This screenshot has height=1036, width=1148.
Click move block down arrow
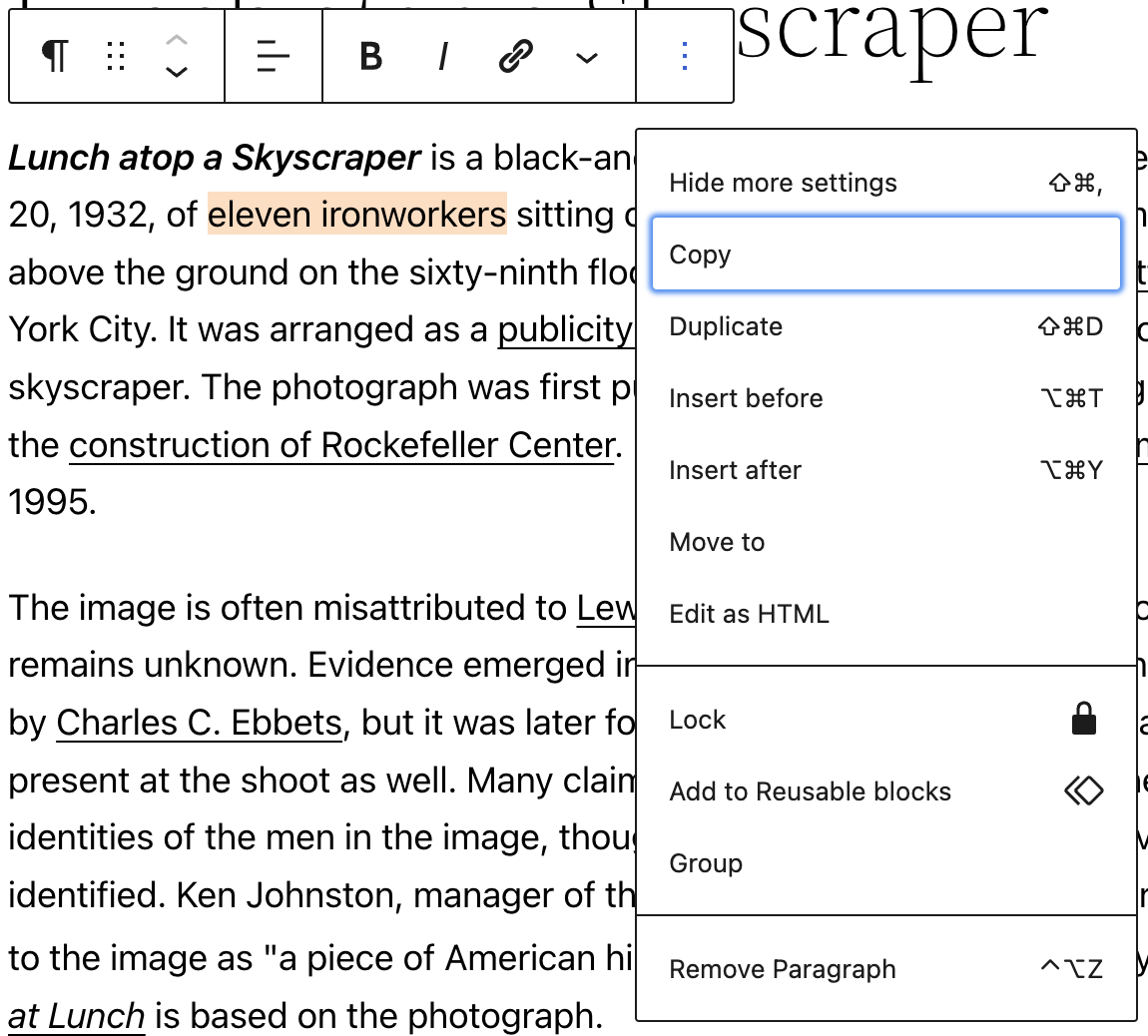pos(177,72)
